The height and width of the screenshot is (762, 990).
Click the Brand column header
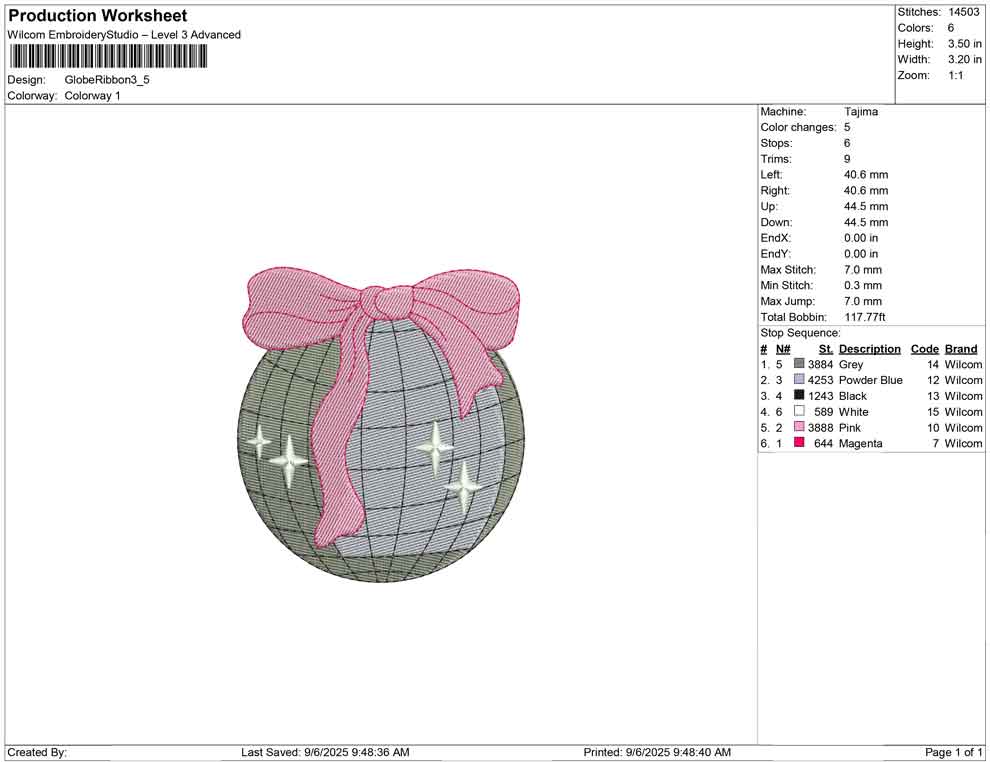click(x=961, y=349)
